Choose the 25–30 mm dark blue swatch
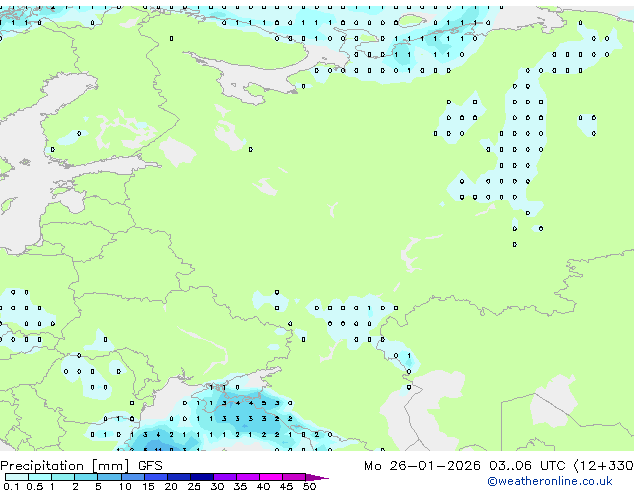The image size is (634, 490). click(201, 477)
